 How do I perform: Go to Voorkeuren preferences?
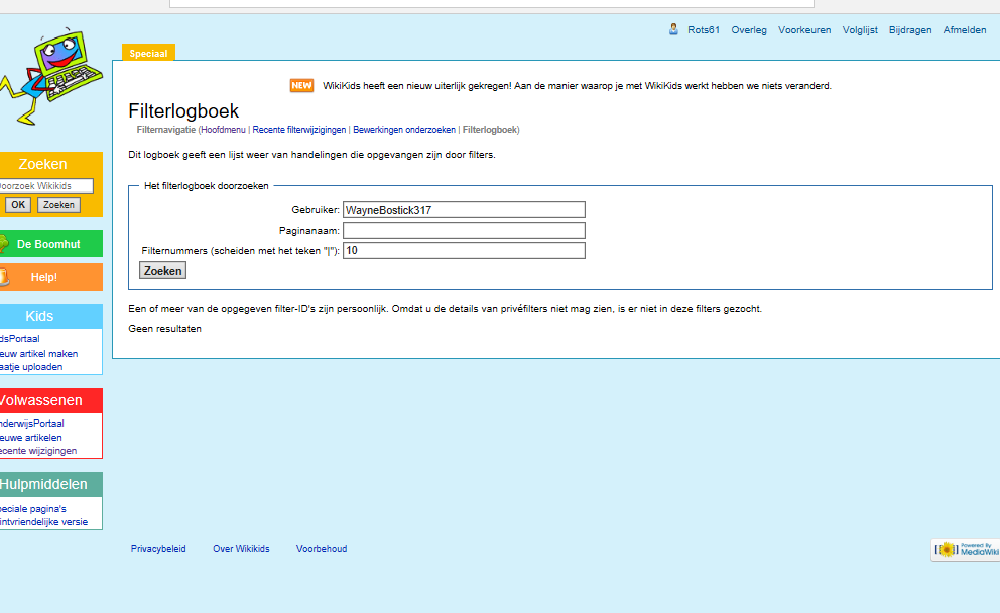(804, 30)
